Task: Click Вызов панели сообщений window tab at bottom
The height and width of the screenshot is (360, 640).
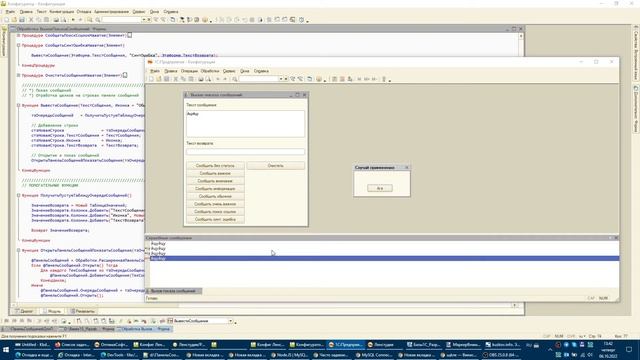Action: click(x=173, y=291)
